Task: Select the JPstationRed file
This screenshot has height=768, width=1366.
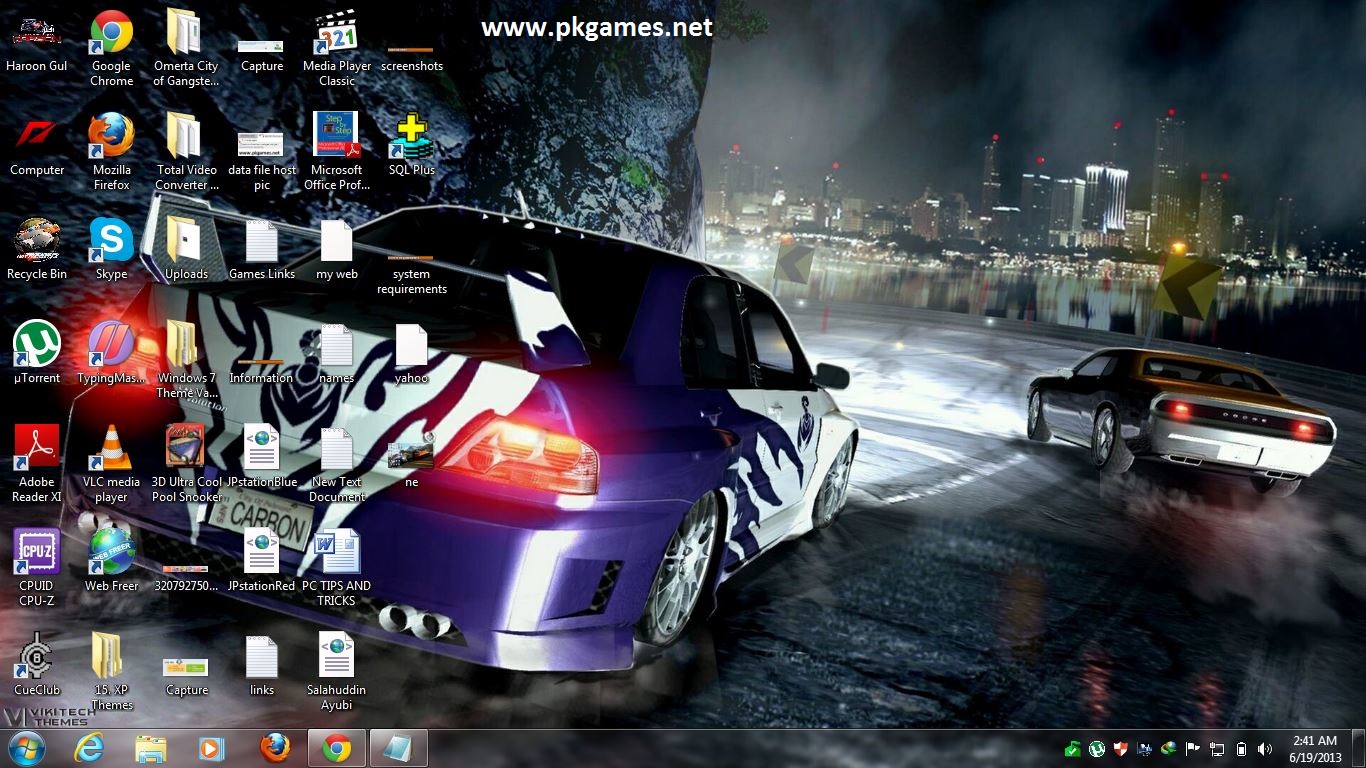Action: (x=262, y=561)
